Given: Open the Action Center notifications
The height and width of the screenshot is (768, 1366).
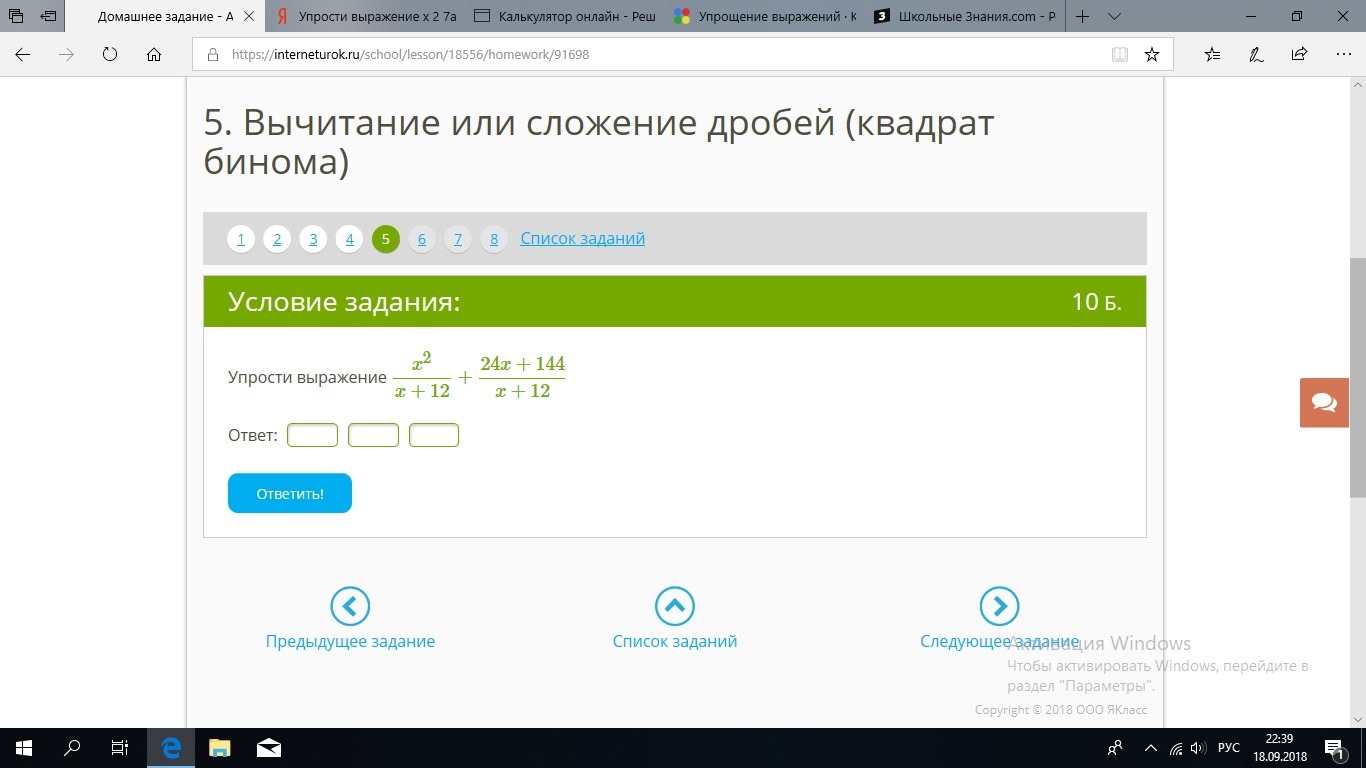Looking at the screenshot, I should tap(1335, 748).
